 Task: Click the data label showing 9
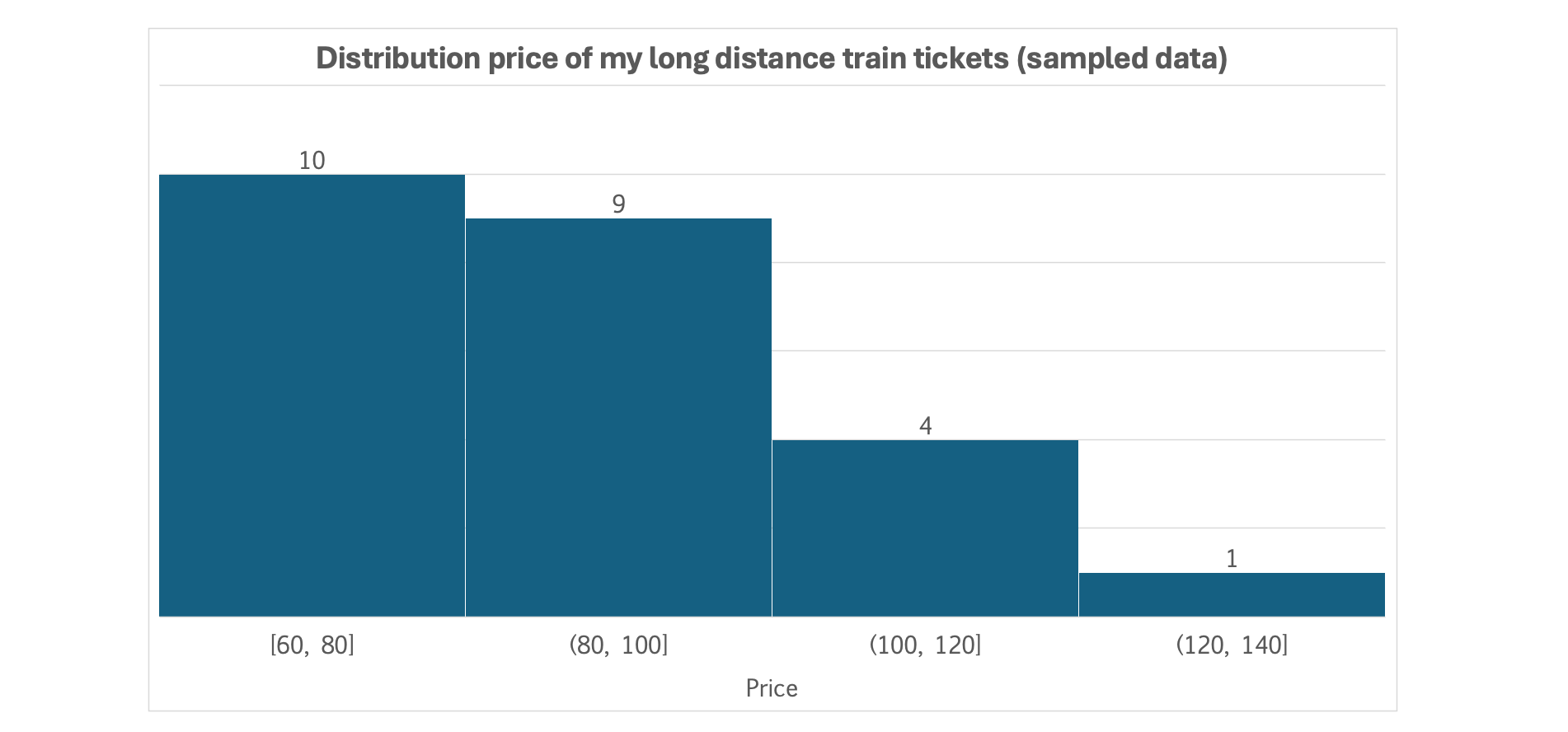click(x=618, y=204)
